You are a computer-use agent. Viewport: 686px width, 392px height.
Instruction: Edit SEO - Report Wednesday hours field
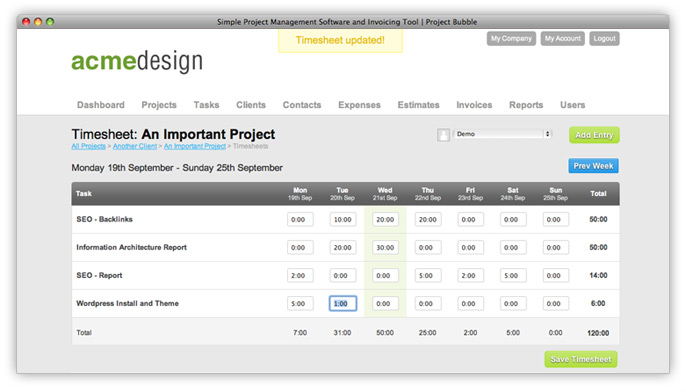click(x=385, y=275)
